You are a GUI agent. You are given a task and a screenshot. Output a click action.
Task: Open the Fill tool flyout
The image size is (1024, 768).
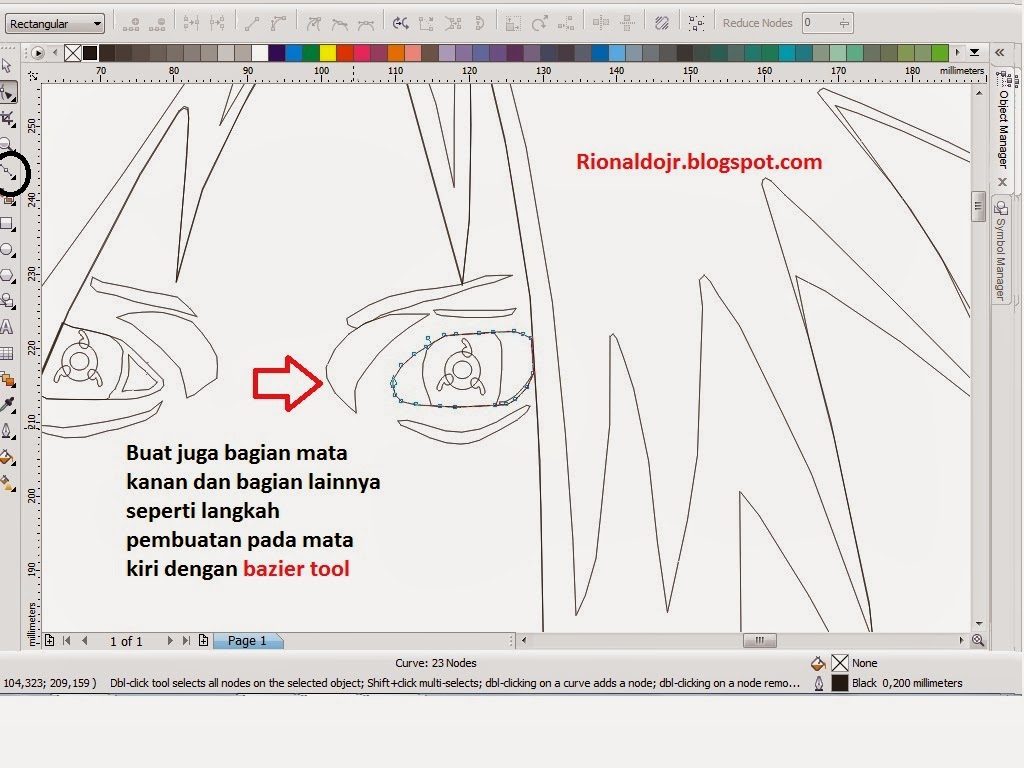8,457
